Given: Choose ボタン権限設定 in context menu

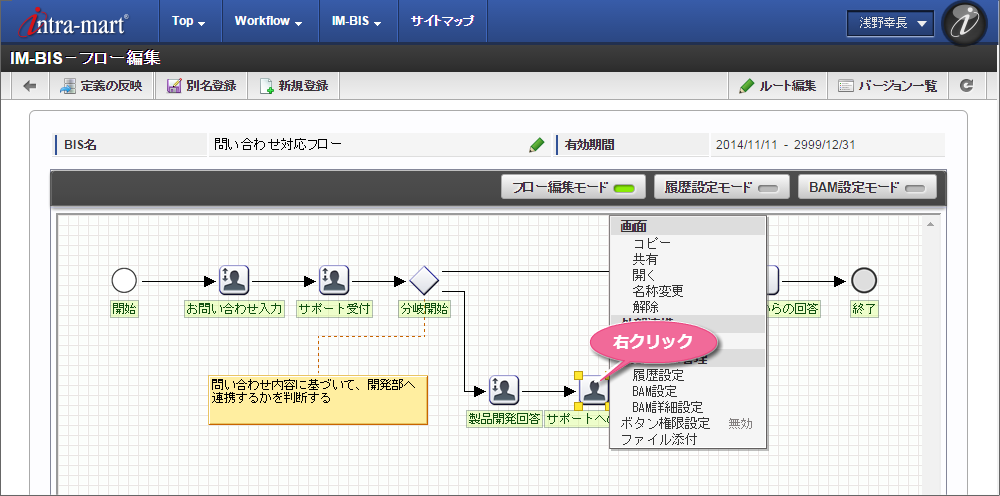Looking at the screenshot, I should coord(665,423).
